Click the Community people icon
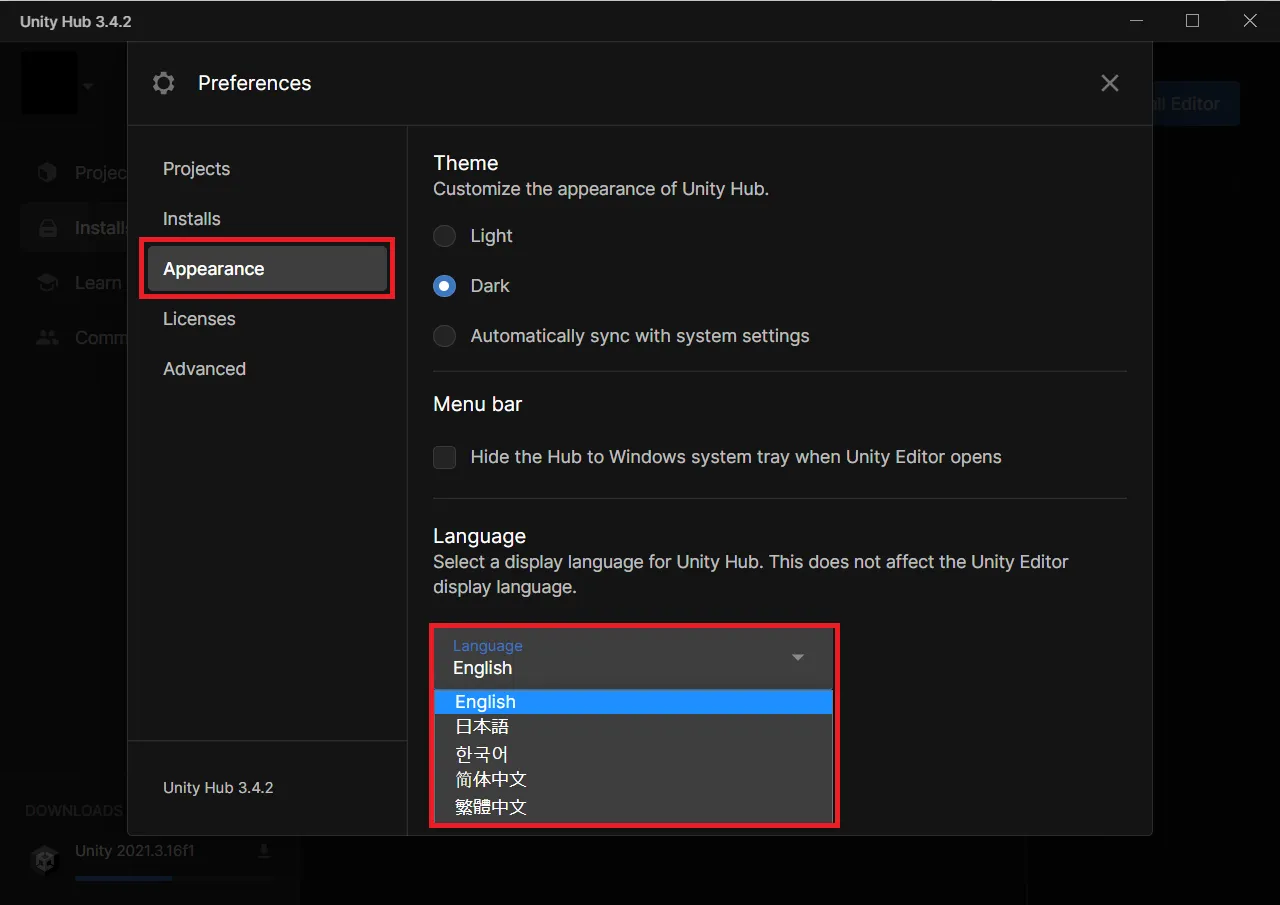This screenshot has height=905, width=1280. tap(47, 338)
